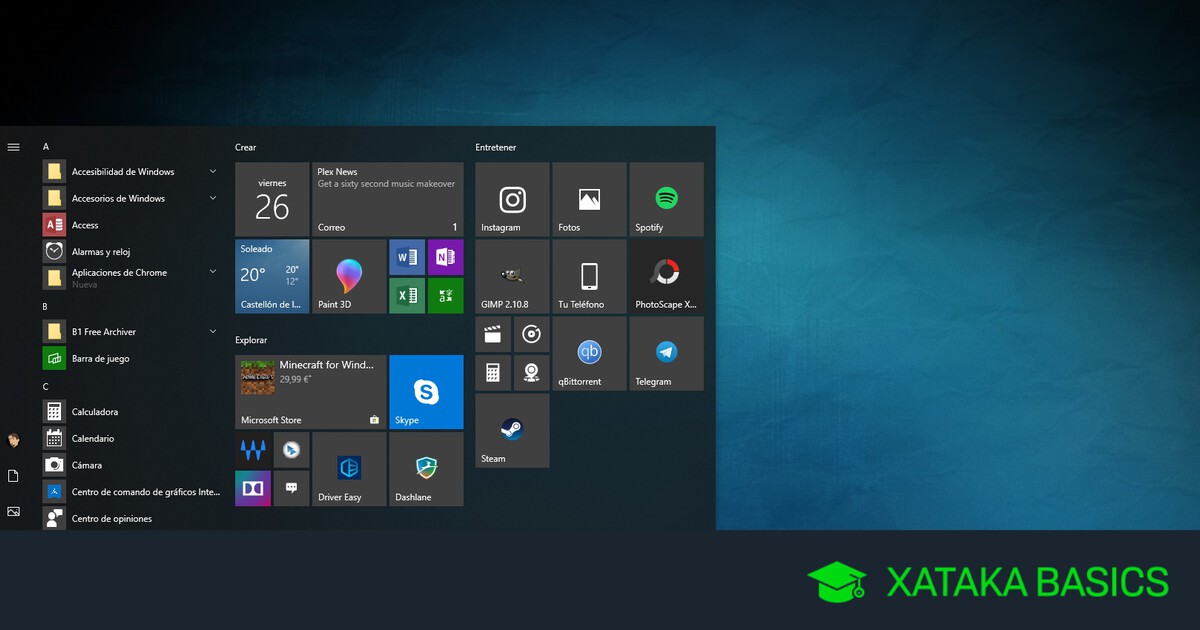Open the Dashlane tile
This screenshot has width=1200, height=630.
pos(426,469)
